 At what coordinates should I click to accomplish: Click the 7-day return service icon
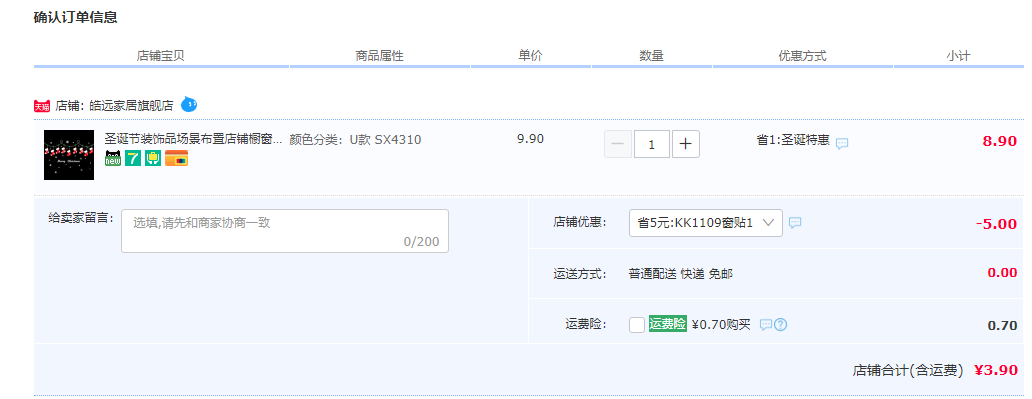[133, 158]
